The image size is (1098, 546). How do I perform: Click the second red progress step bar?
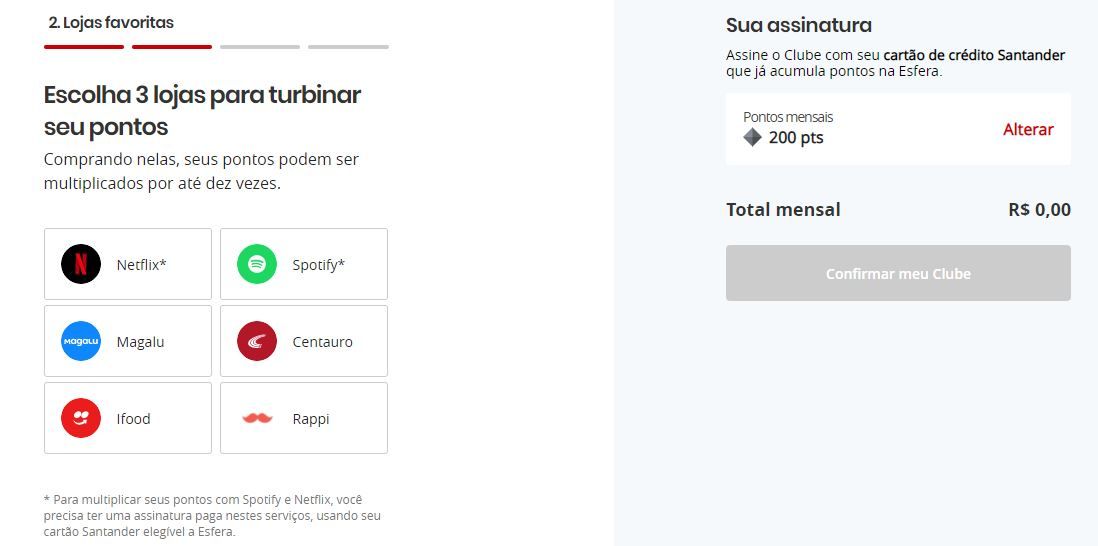pos(172,47)
